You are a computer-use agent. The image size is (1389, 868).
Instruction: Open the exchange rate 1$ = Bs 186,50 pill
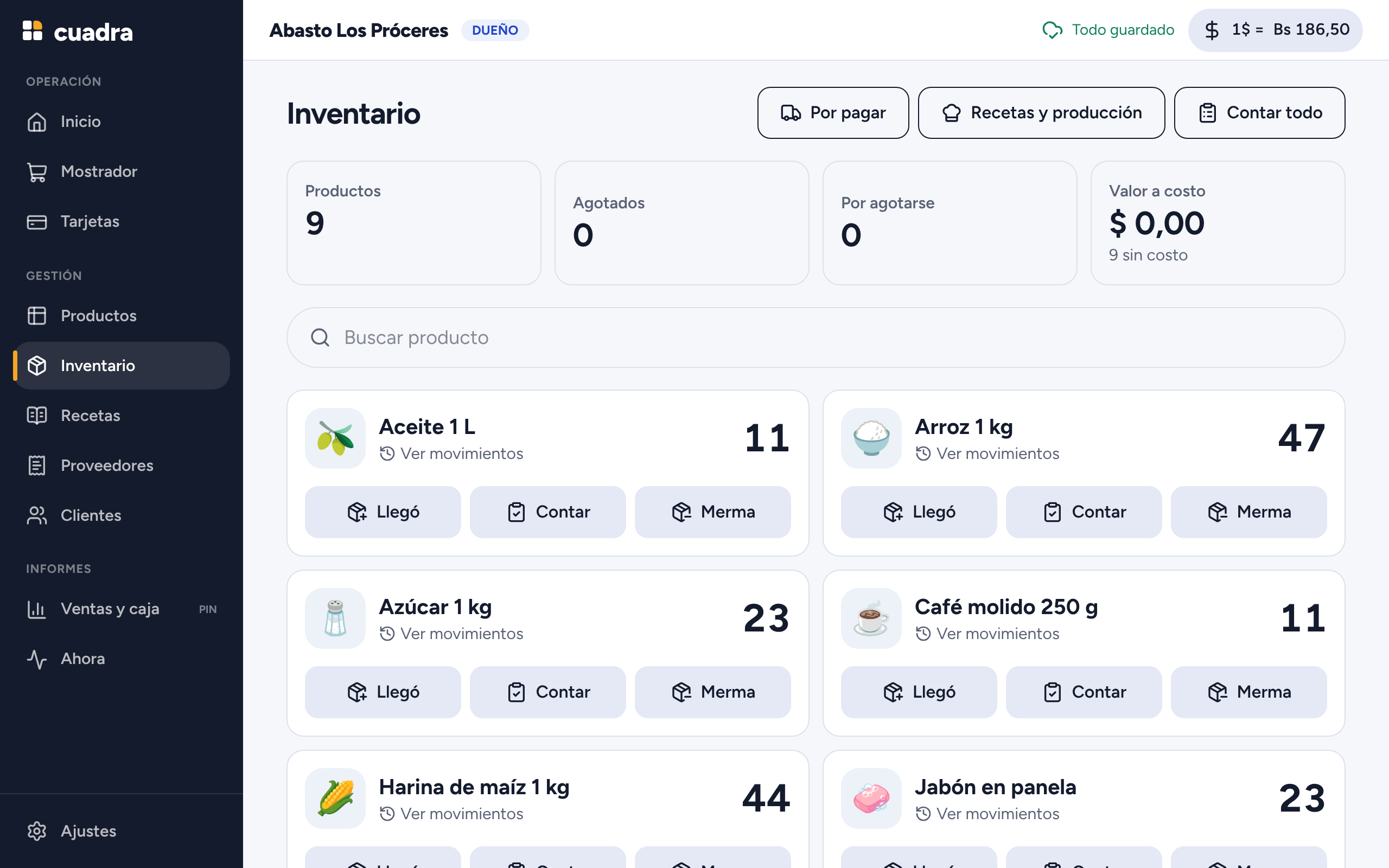1276,30
